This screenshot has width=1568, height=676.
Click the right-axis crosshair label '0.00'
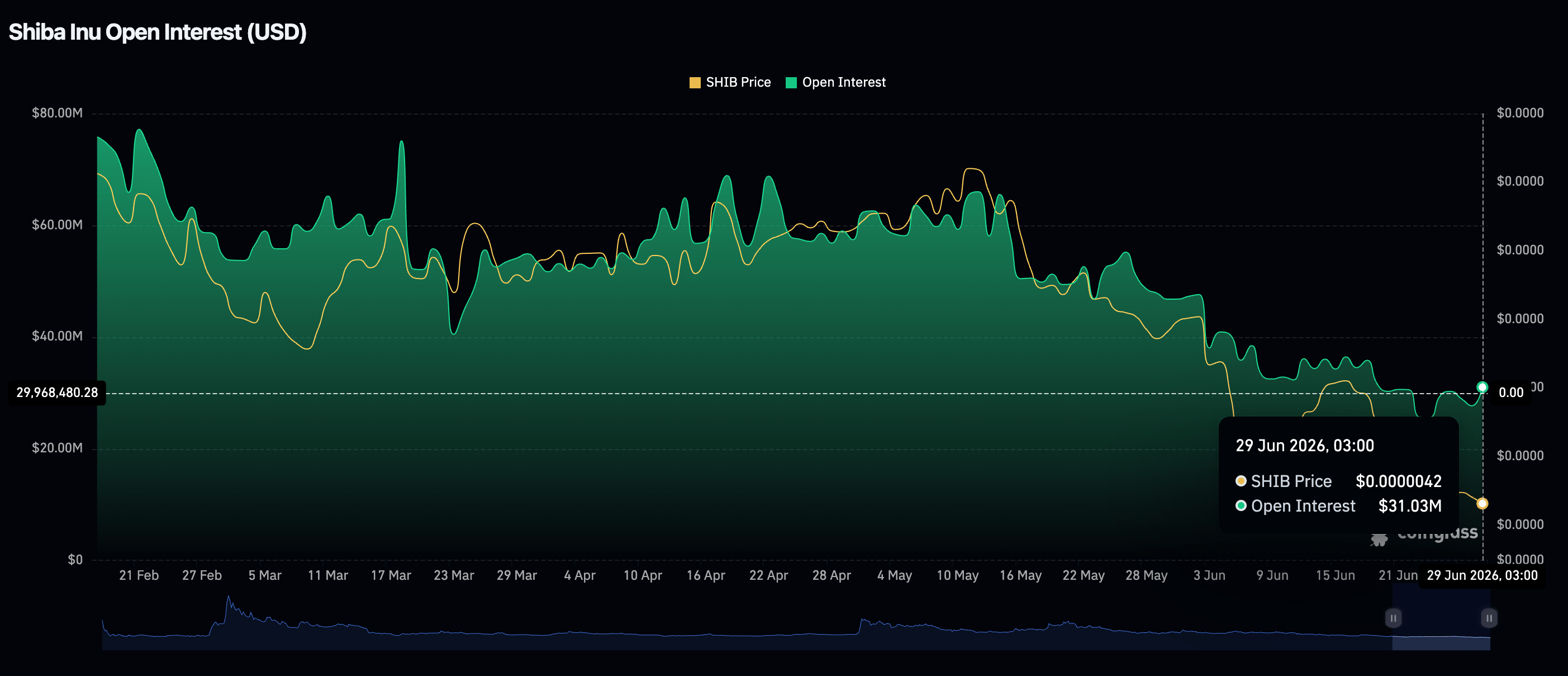click(x=1511, y=393)
